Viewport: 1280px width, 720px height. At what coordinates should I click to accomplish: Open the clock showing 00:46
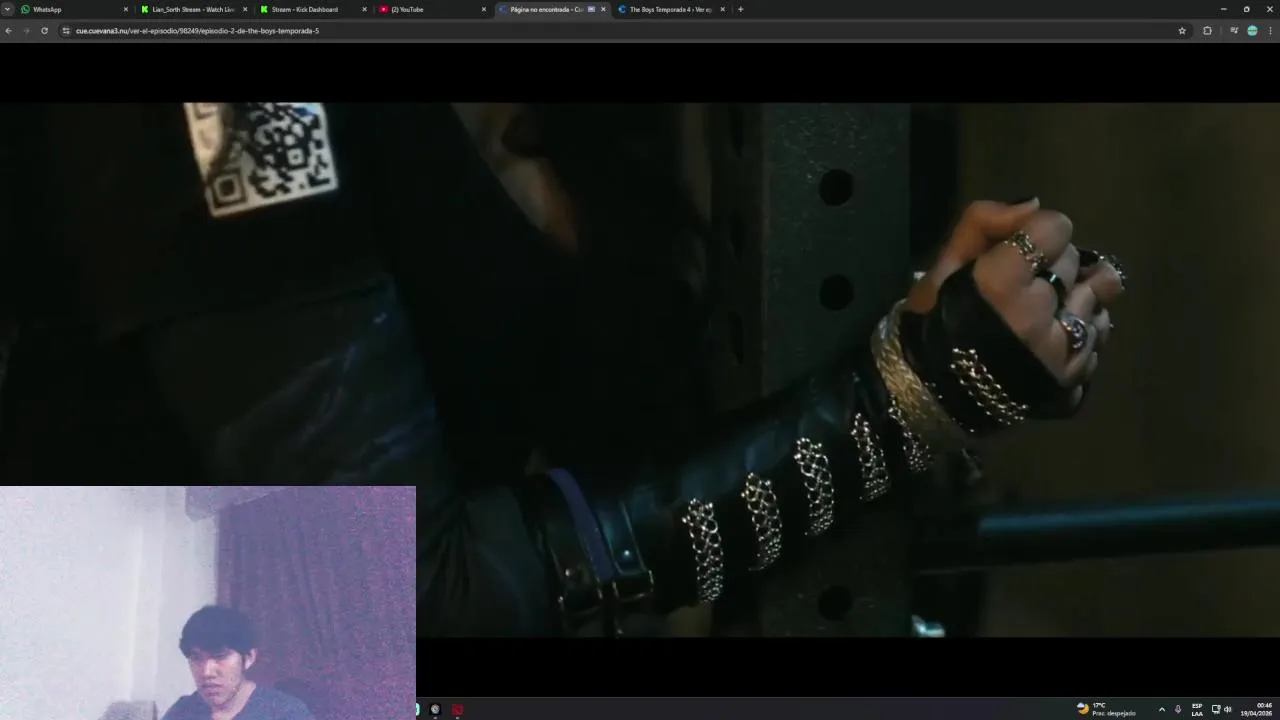click(1257, 709)
